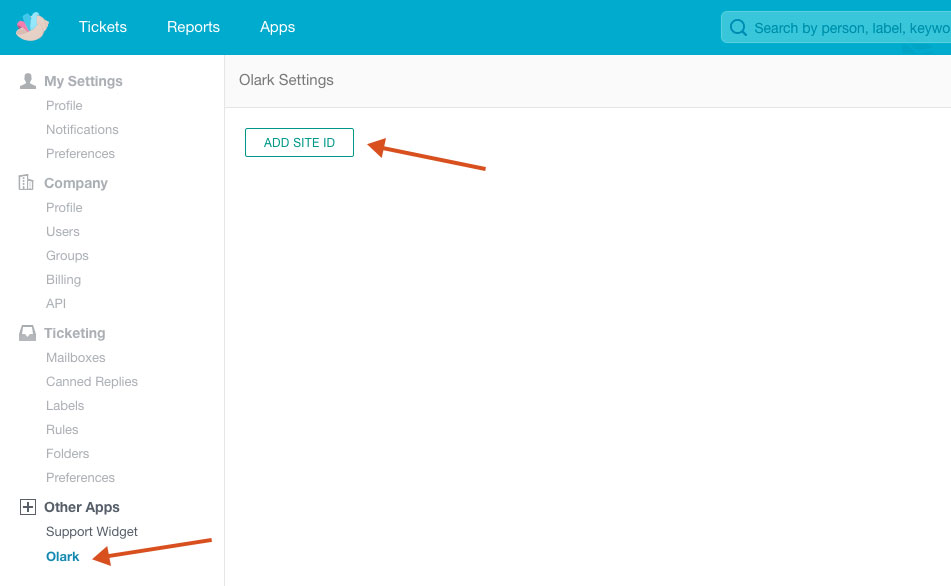Navigate to Mailboxes settings
The width and height of the screenshot is (951, 586).
75,357
